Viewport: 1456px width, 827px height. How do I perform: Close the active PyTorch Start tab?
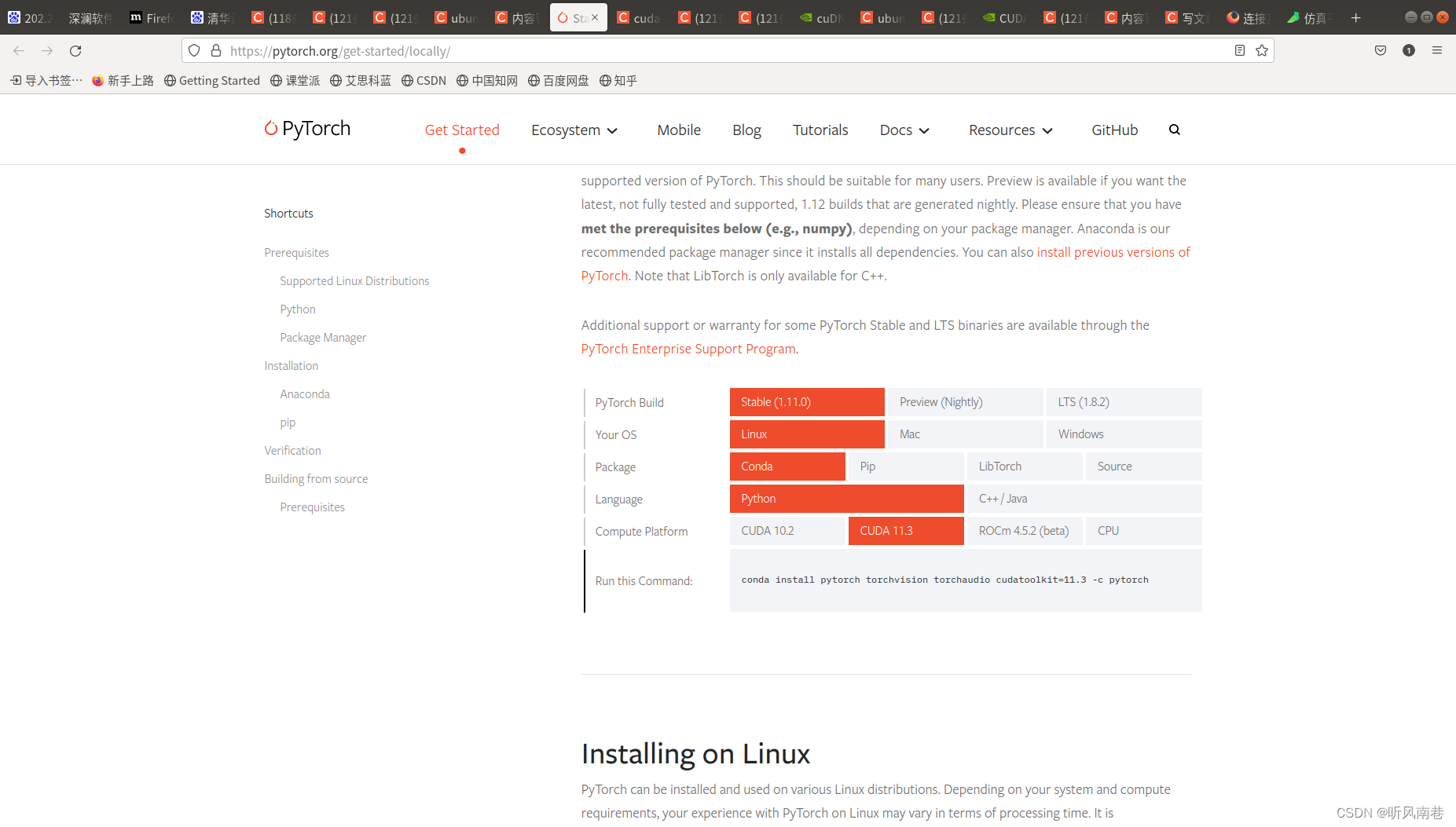[x=595, y=17]
